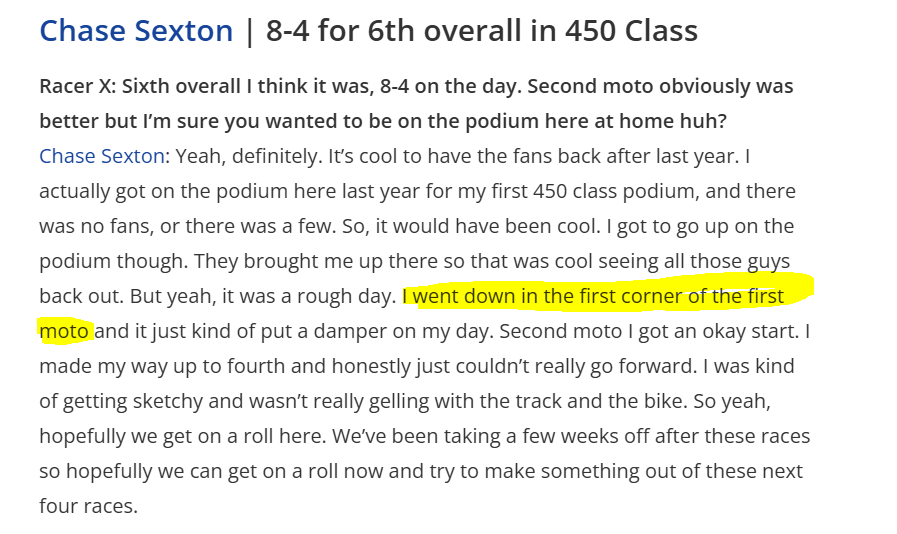Click the highlighted word "moto" at line start
897x534 pixels.
pyautogui.click(x=65, y=331)
